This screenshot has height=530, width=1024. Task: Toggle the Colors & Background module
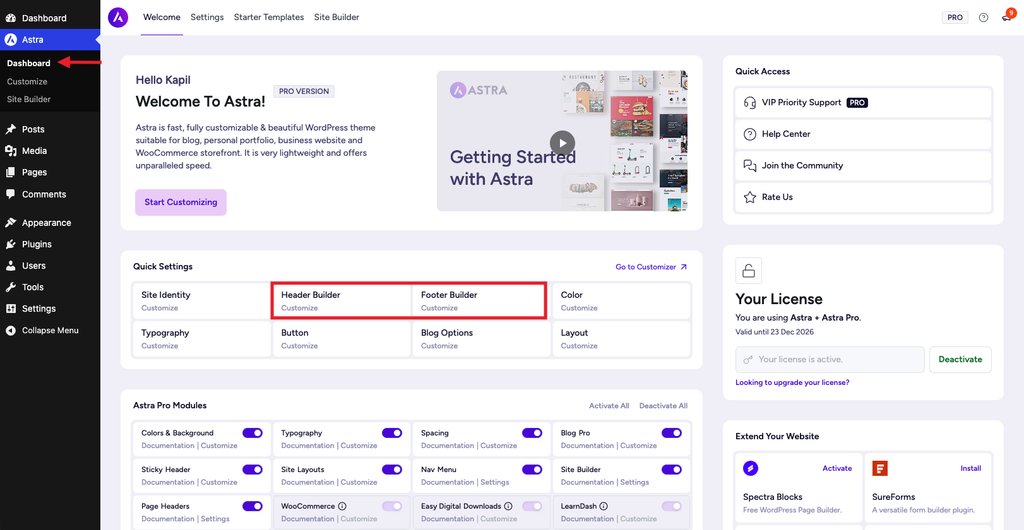(x=252, y=433)
